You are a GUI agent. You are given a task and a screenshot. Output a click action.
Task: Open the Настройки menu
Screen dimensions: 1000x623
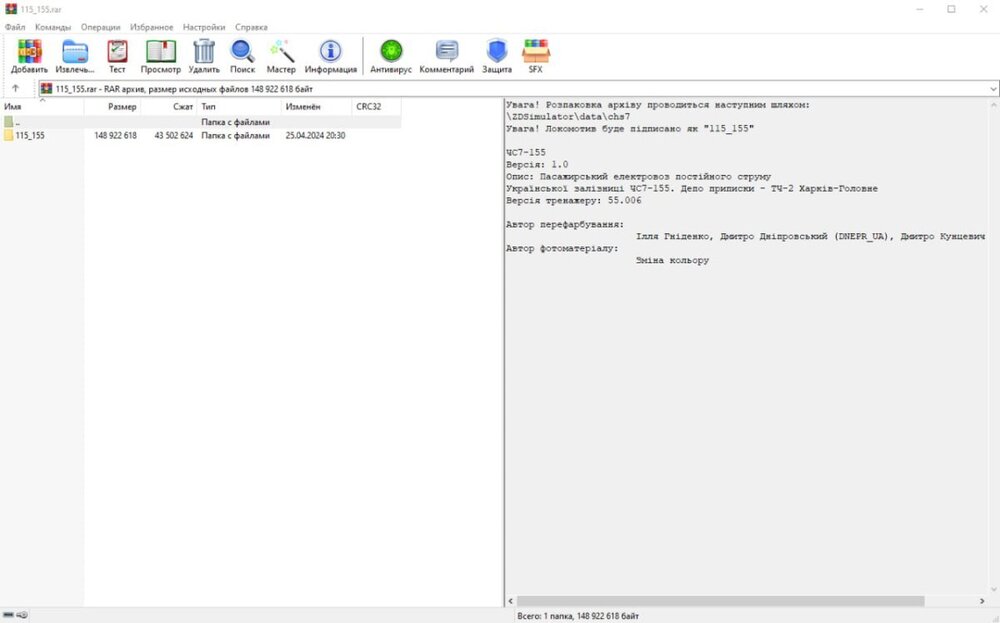(x=204, y=27)
